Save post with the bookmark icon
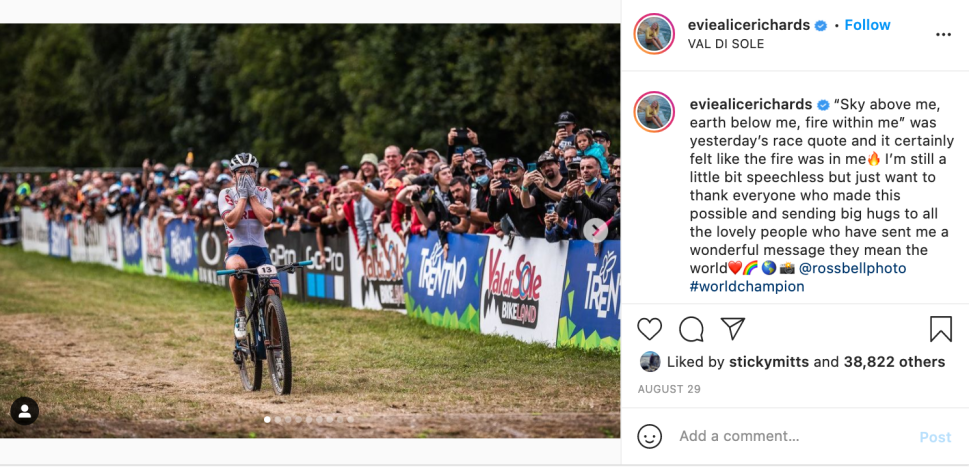Image resolution: width=969 pixels, height=467 pixels. click(941, 329)
